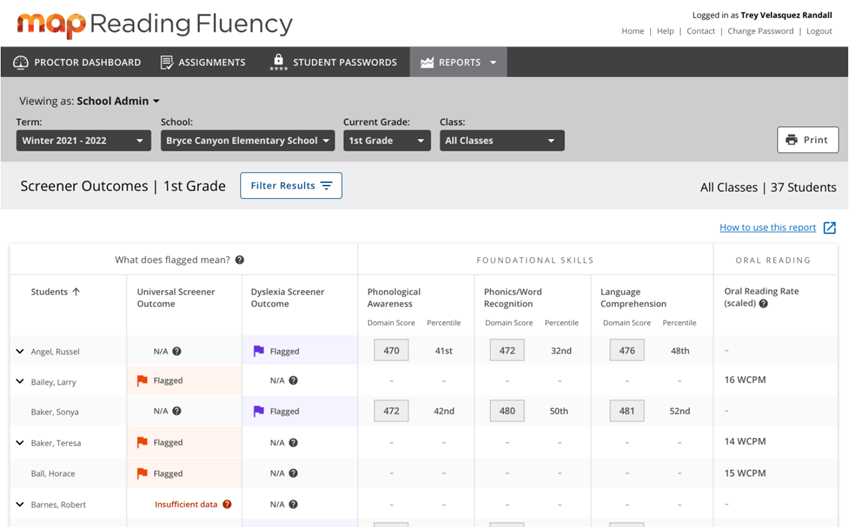Open the Help link
Screen dimensions: 850x527
tap(665, 31)
